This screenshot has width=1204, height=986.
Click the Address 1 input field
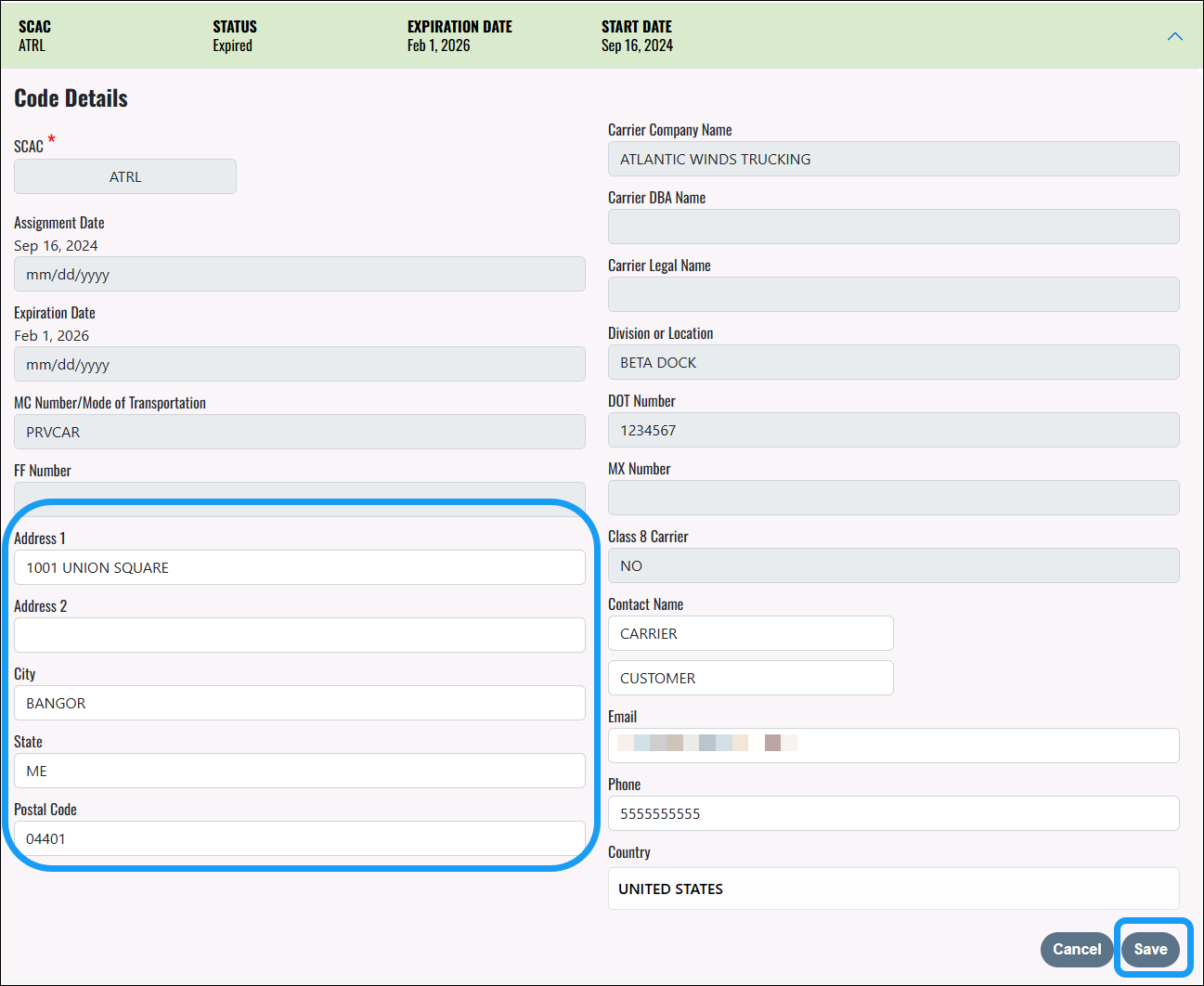click(x=299, y=567)
